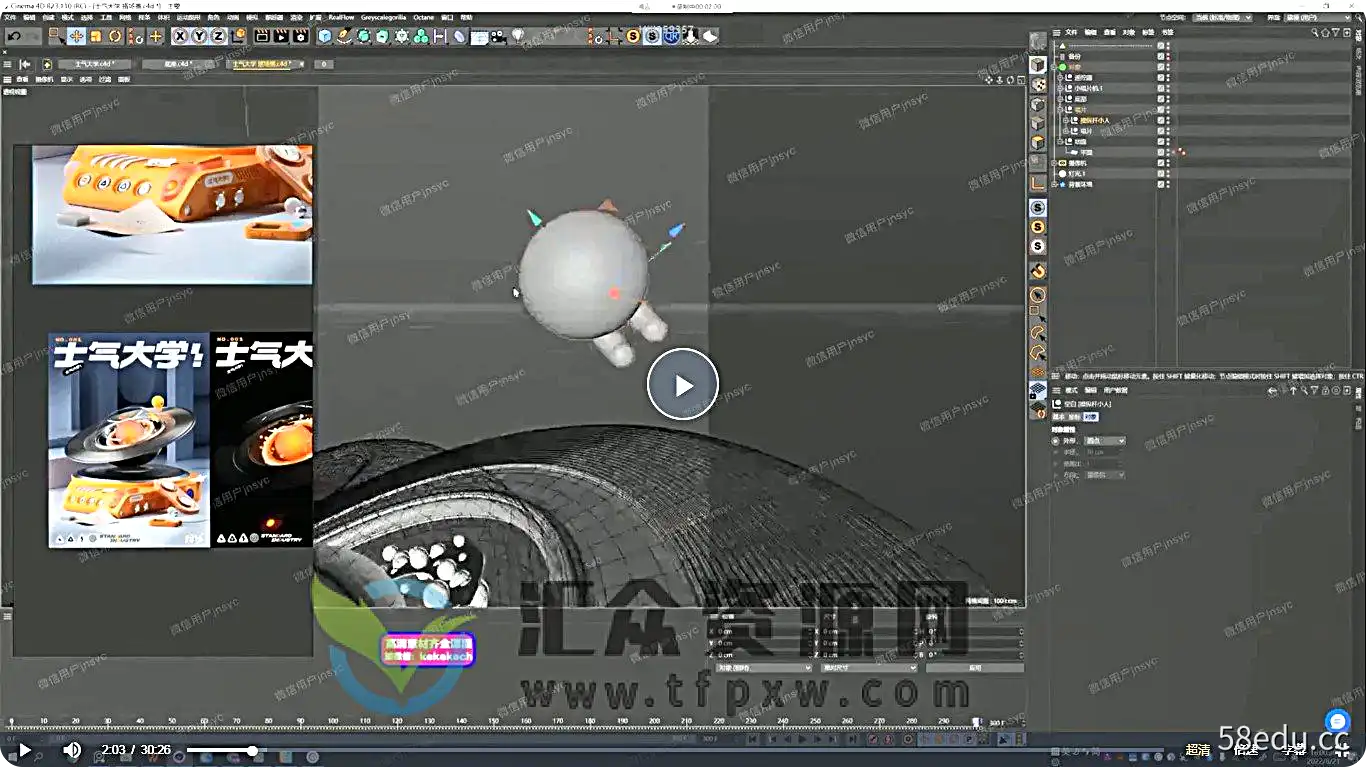The height and width of the screenshot is (767, 1366).
Task: Open Render Settings clapperboard gear icon
Action: (x=299, y=36)
